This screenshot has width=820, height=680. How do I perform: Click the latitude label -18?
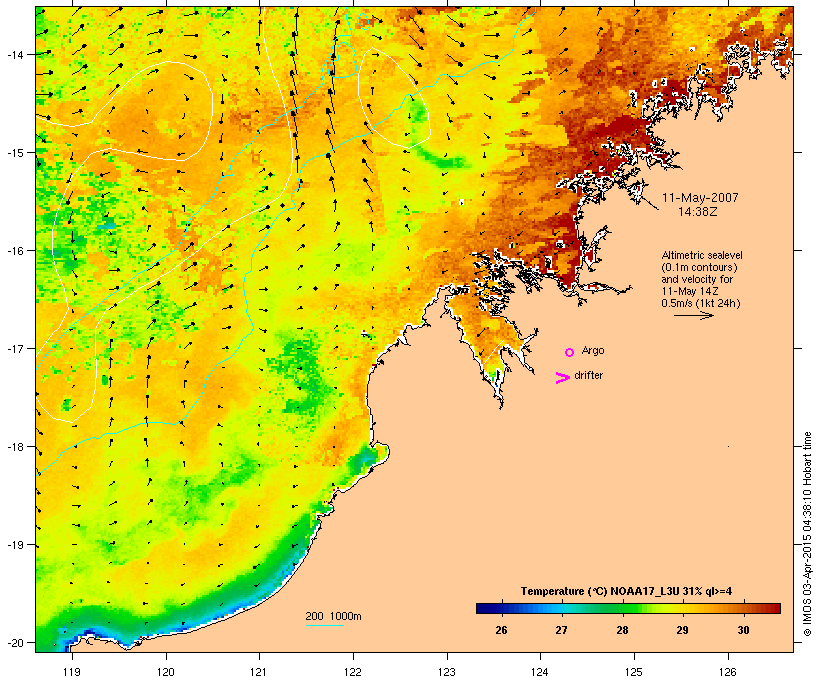click(14, 447)
